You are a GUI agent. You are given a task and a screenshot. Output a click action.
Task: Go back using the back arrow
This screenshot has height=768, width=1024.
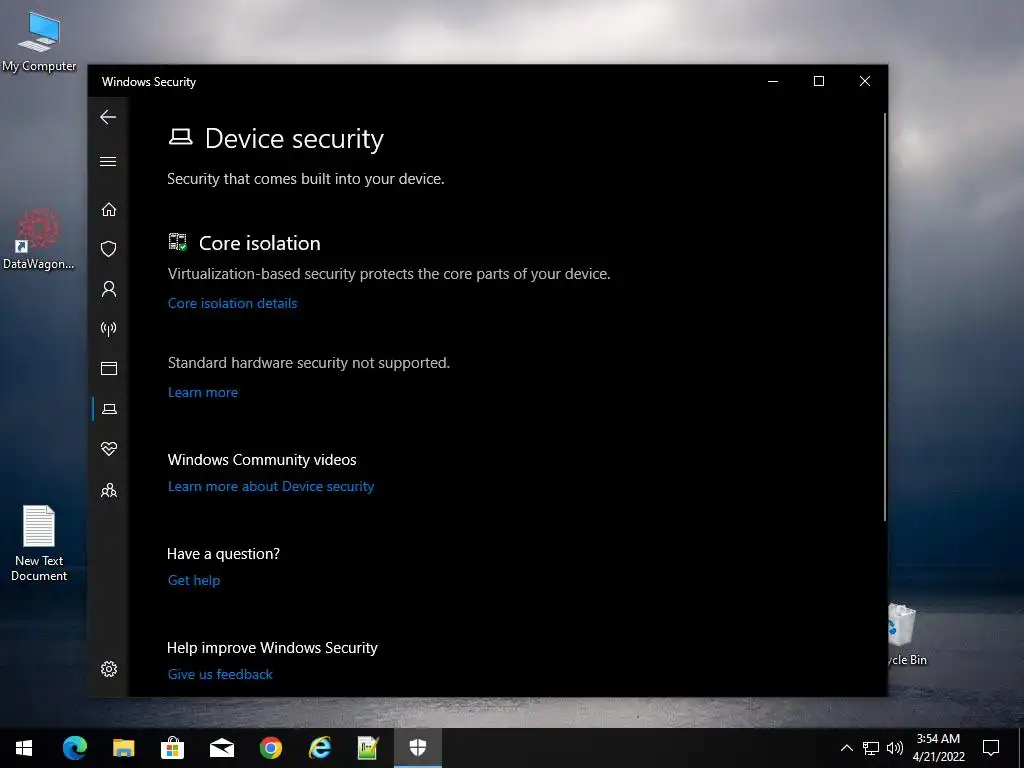[x=108, y=117]
